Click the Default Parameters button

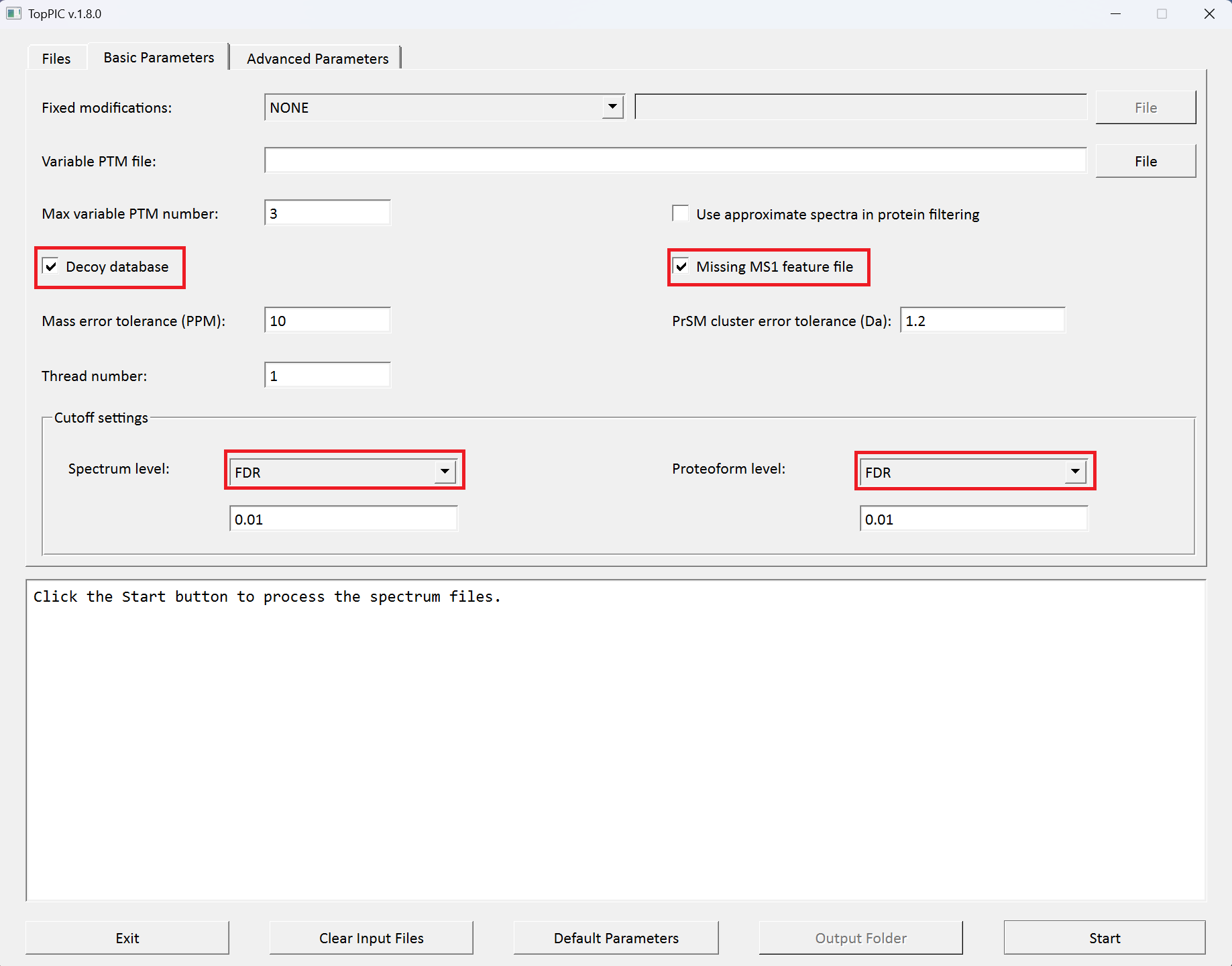point(616,938)
